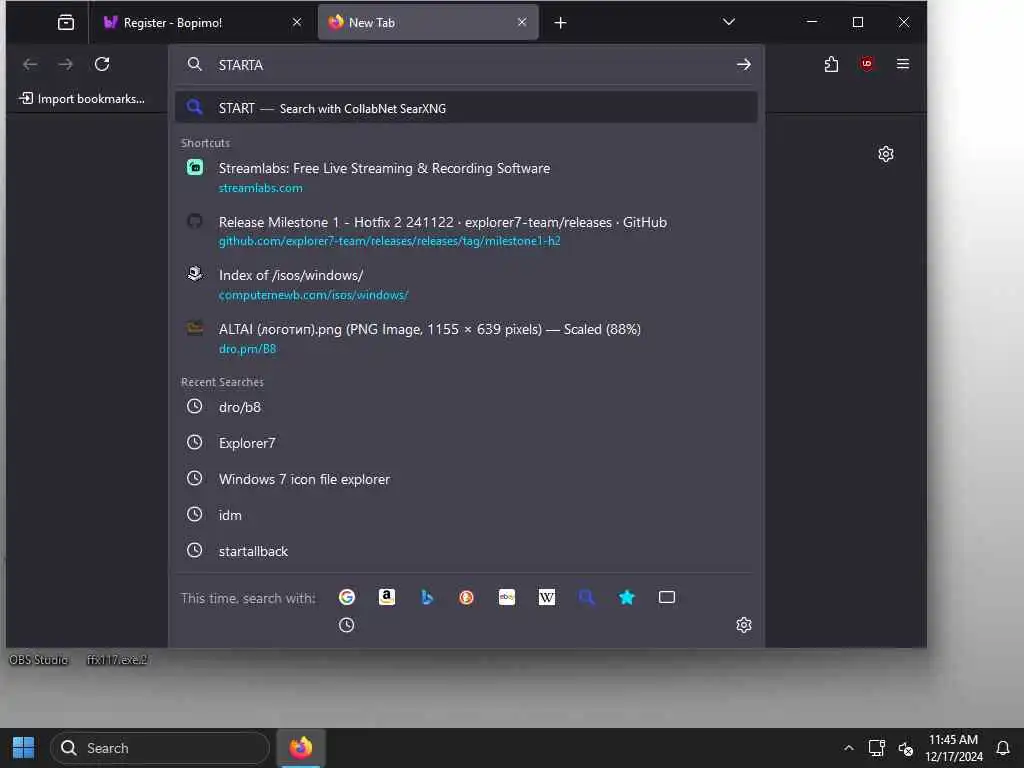This screenshot has width=1024, height=768.
Task: Open the Extensions puzzle icon
Action: (x=831, y=64)
